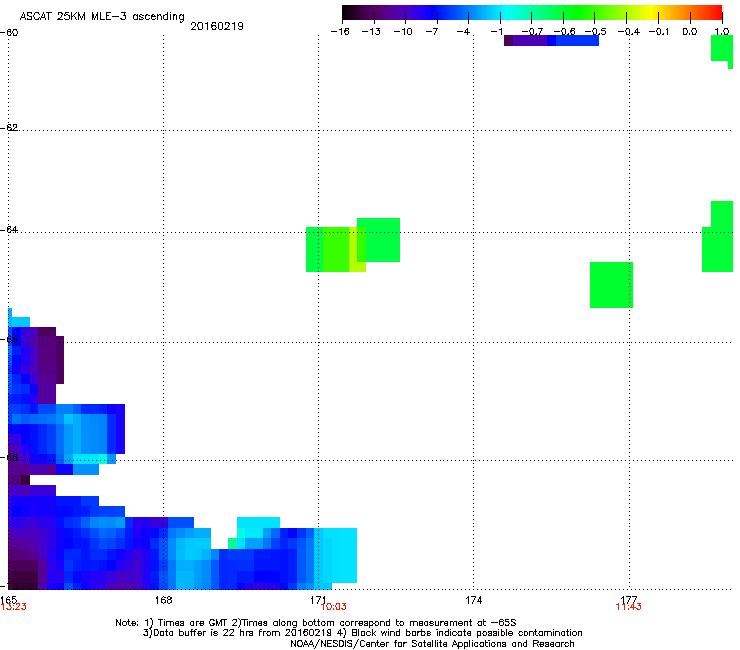
Task: Click the red time stamp 10:03
Action: tap(333, 607)
